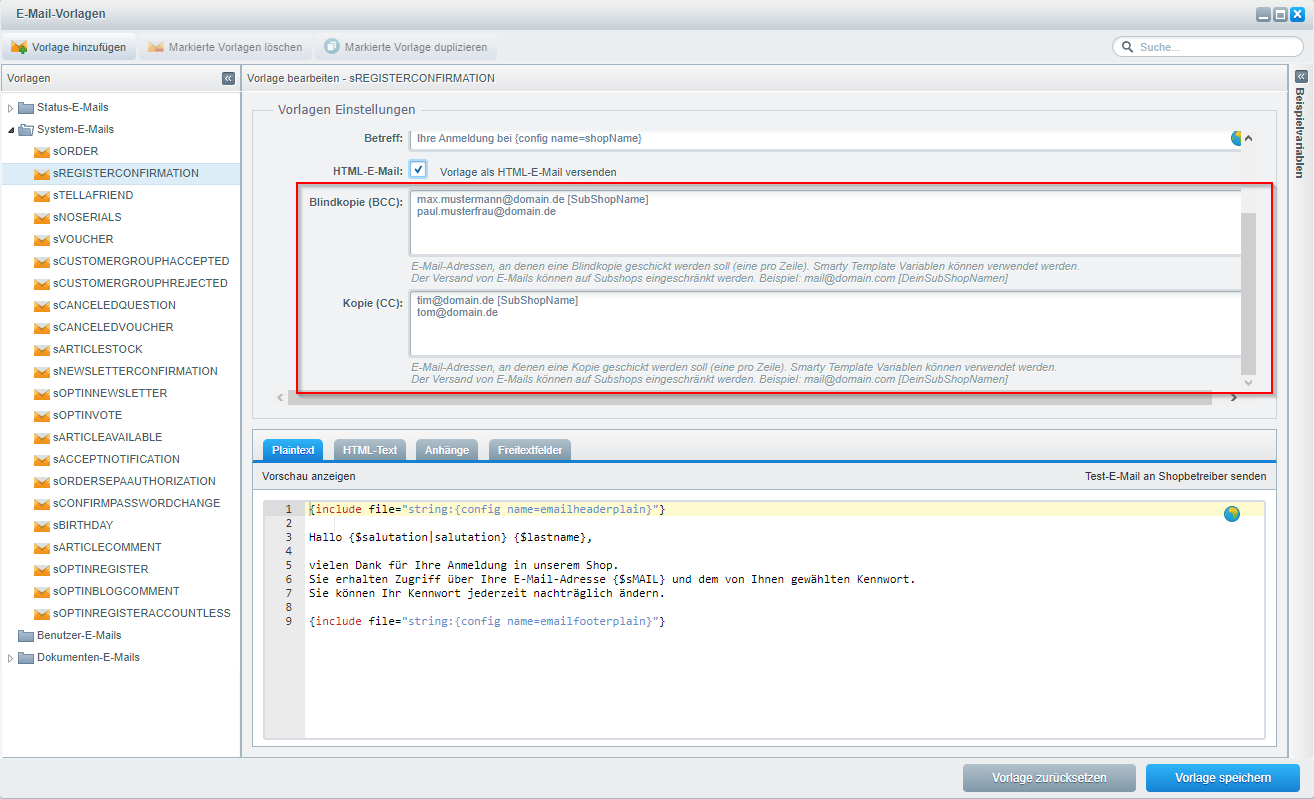Click scroll-right arrow of horizontal scrollbar
Screen dimensions: 1314x799
click(x=1233, y=398)
